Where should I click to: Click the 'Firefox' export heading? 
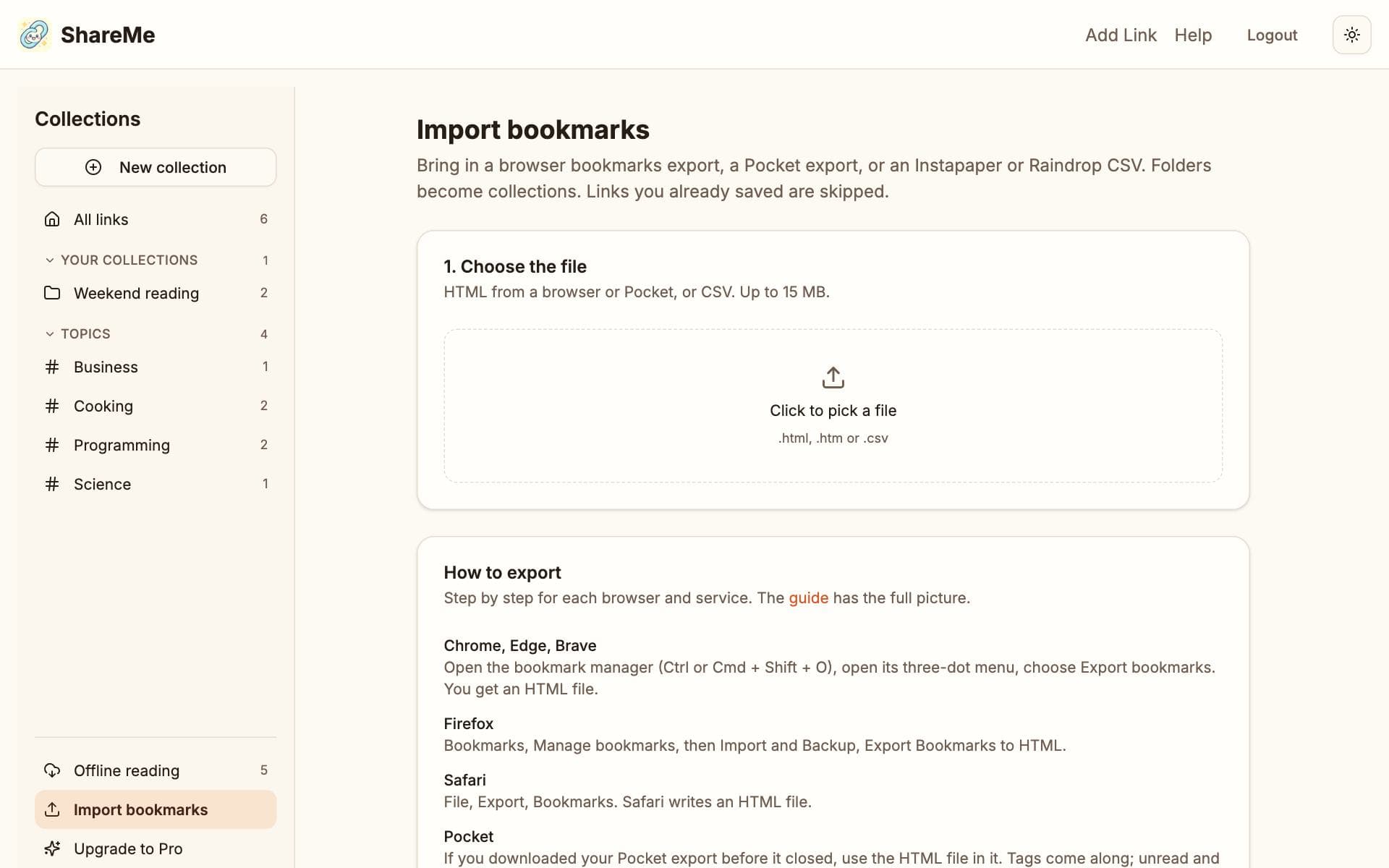469,723
